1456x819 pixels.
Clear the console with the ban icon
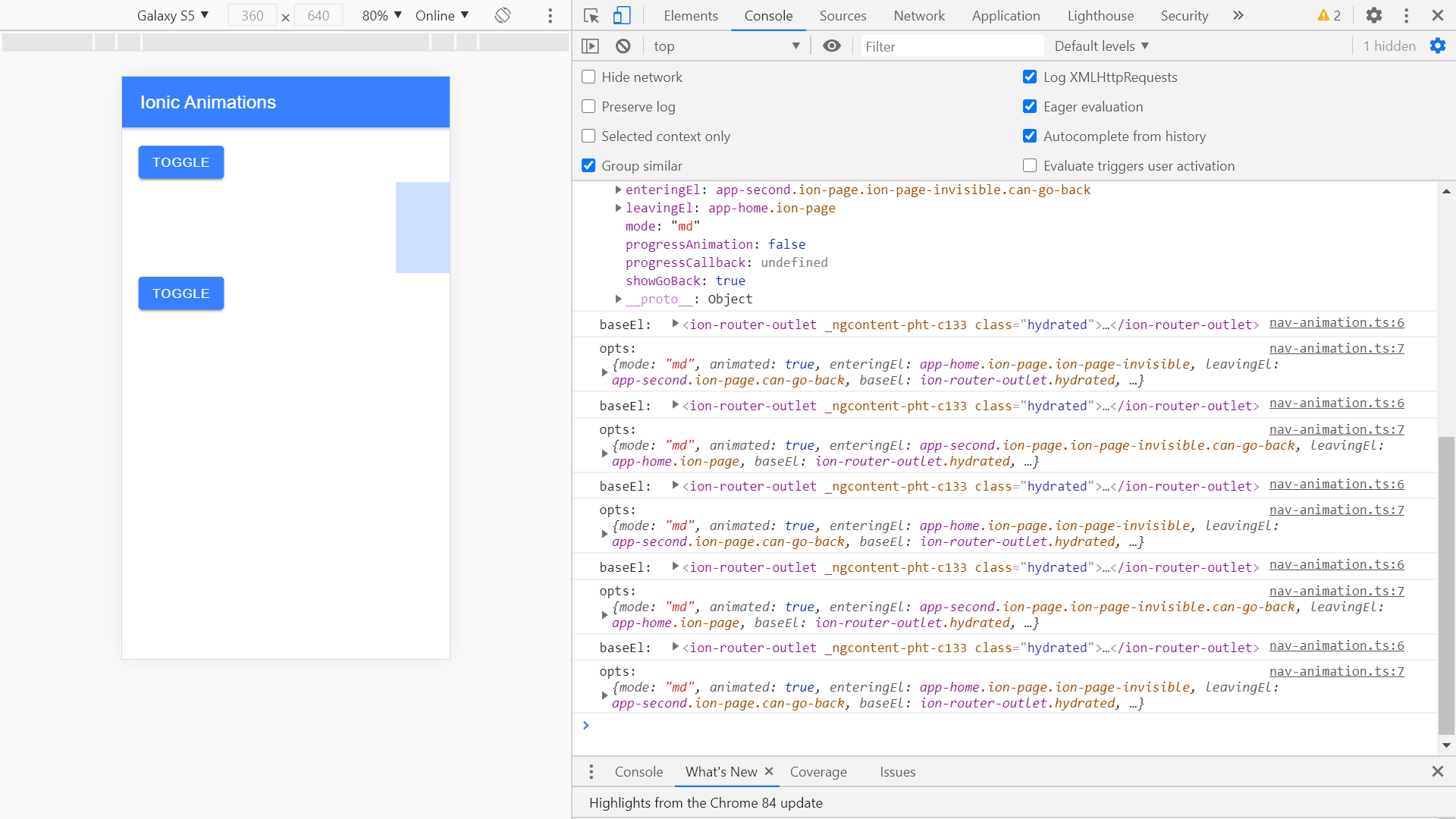pos(623,46)
